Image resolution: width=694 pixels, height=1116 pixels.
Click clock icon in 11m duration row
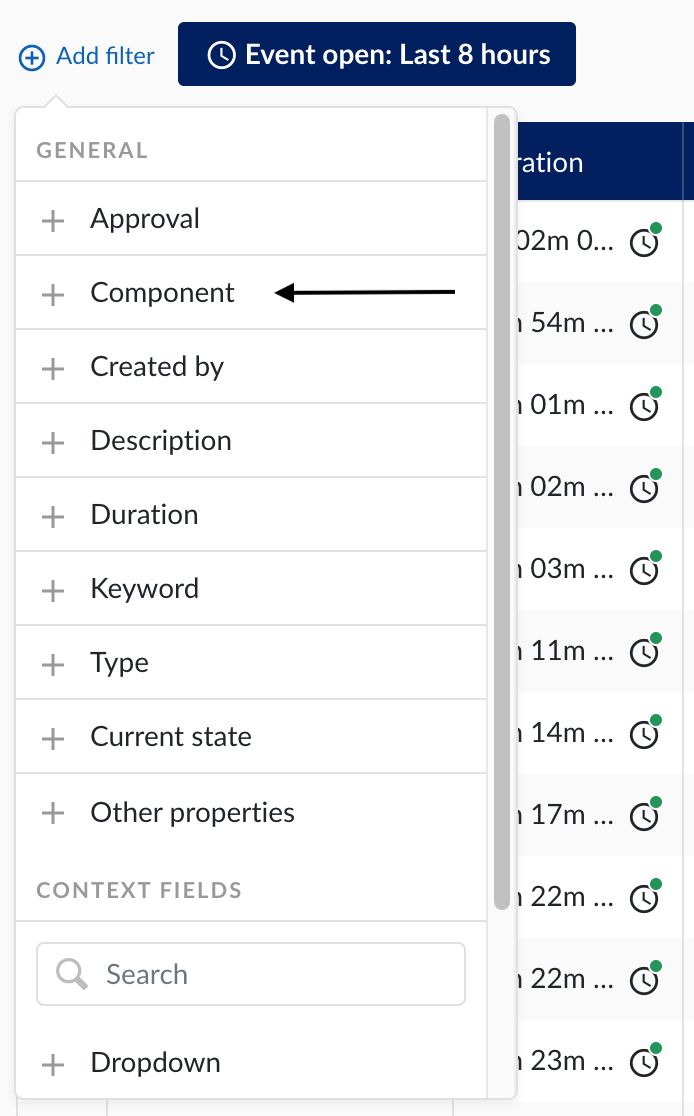point(645,653)
